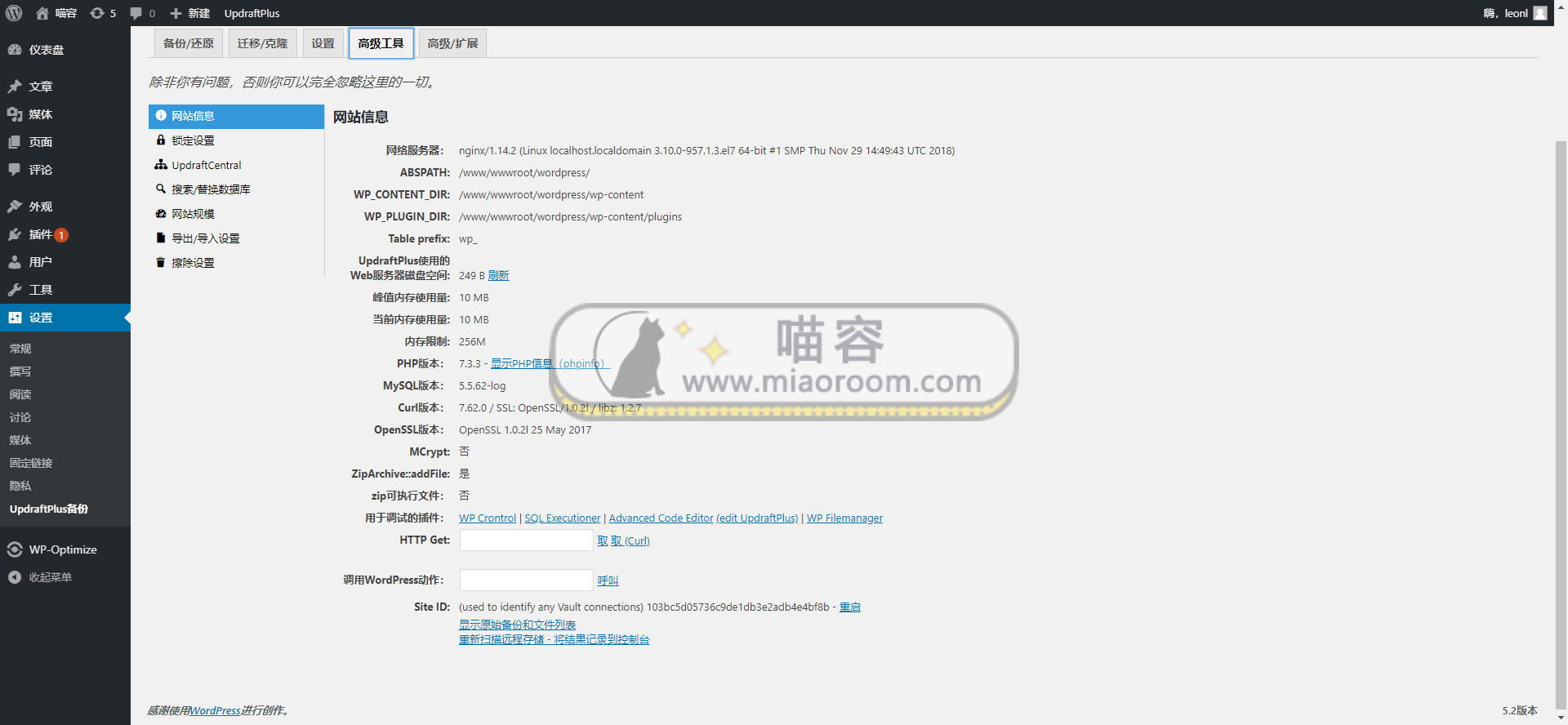Image resolution: width=1568 pixels, height=725 pixels.
Task: Open WP-Optimize icon in sidebar
Action: point(15,549)
